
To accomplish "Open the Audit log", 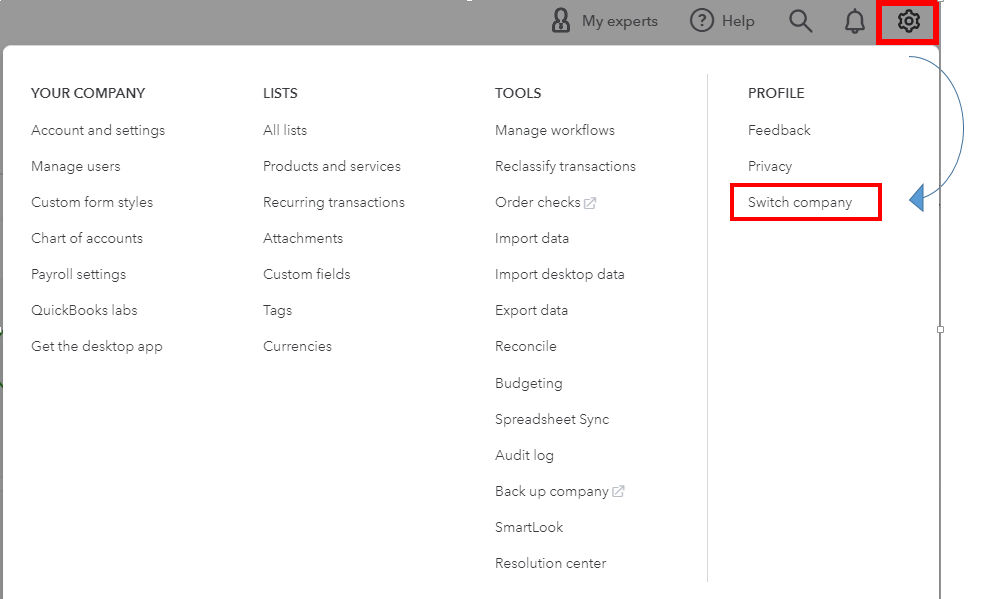I will click(524, 455).
